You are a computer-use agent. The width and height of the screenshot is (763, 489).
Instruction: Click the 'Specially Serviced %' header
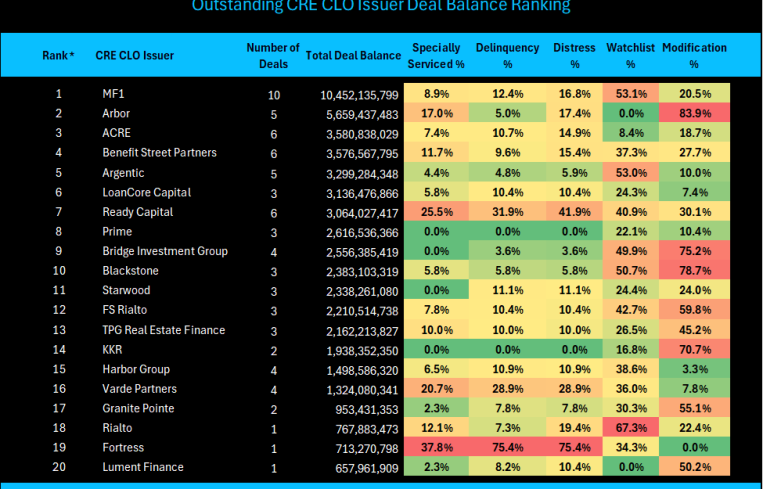point(437,56)
